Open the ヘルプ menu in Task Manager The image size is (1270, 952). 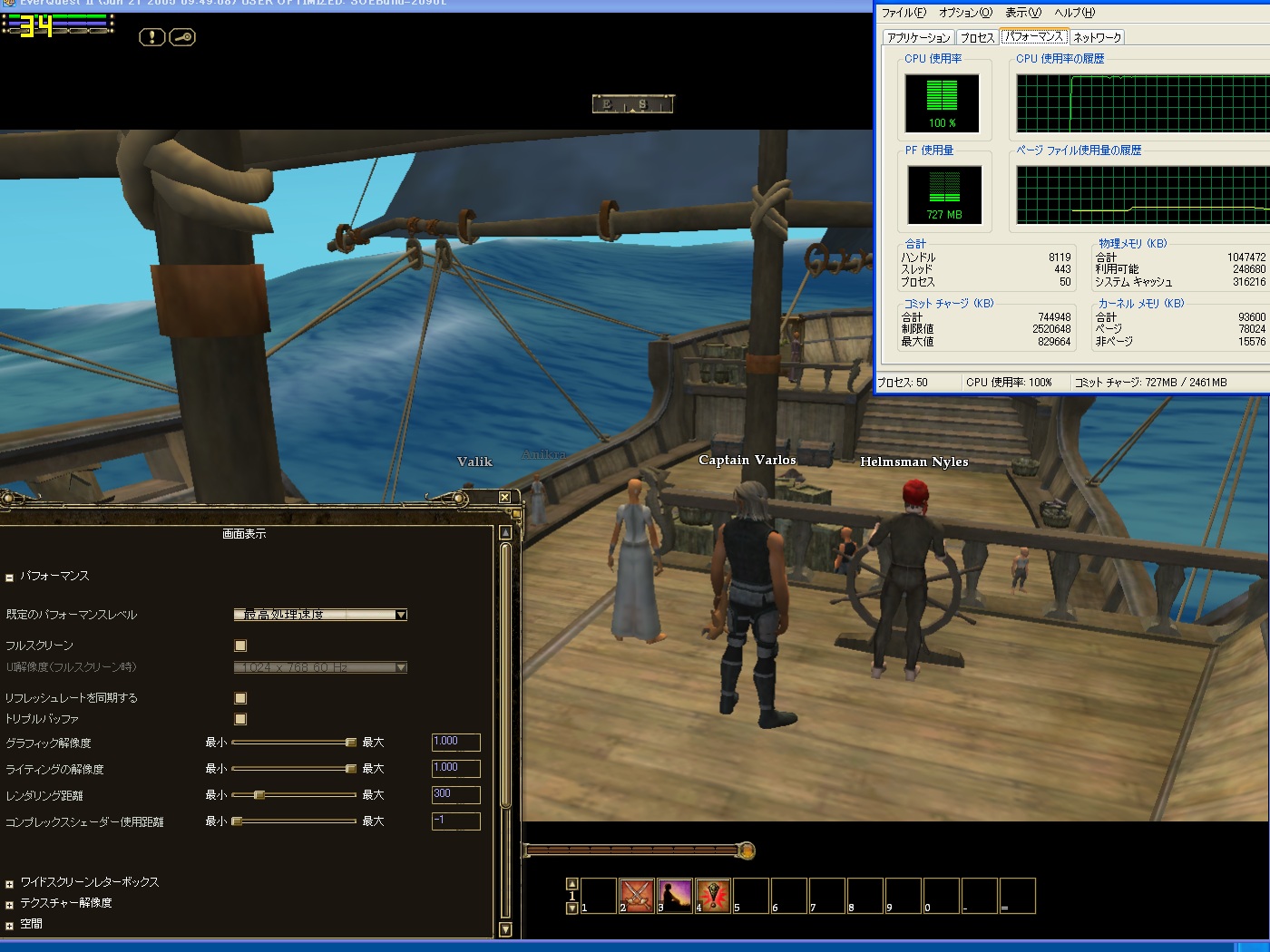pyautogui.click(x=1075, y=13)
